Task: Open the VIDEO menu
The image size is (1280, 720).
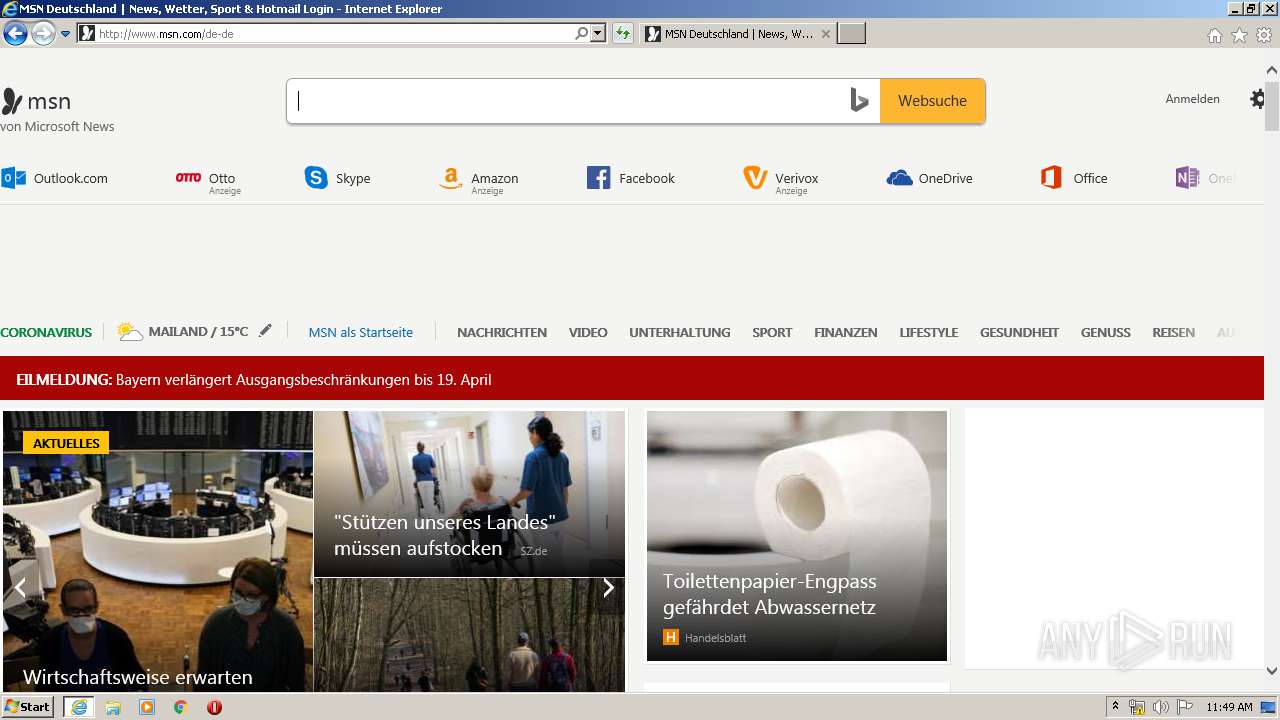Action: click(588, 332)
